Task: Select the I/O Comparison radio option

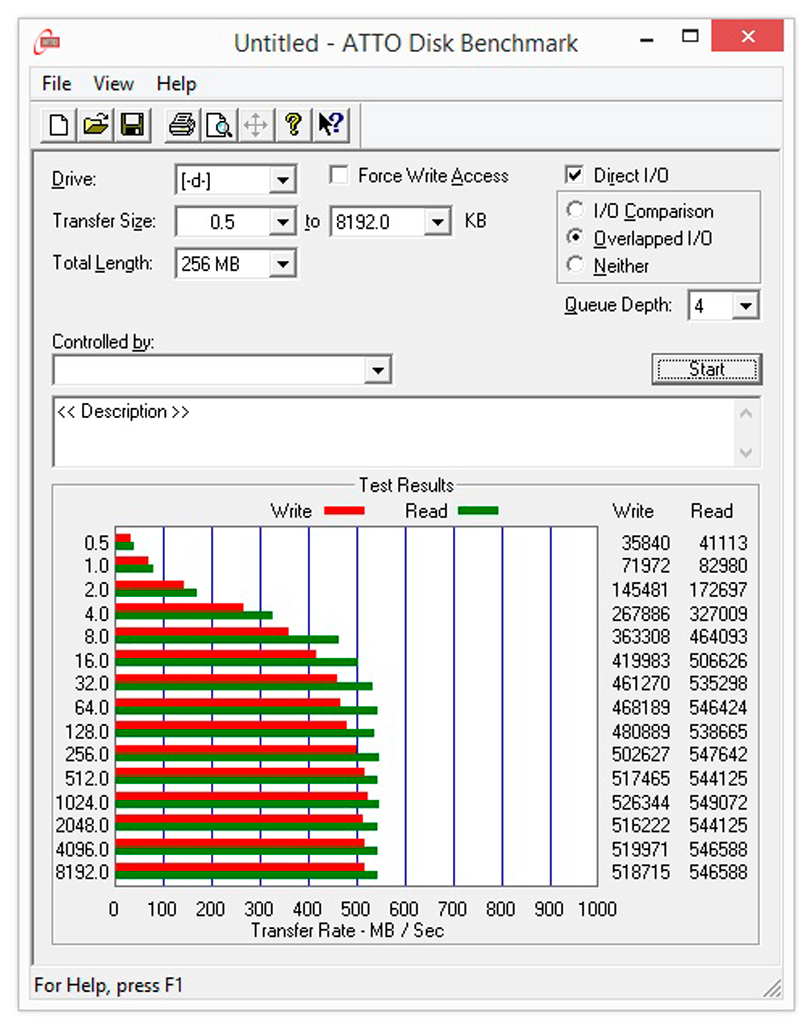Action: [x=575, y=211]
